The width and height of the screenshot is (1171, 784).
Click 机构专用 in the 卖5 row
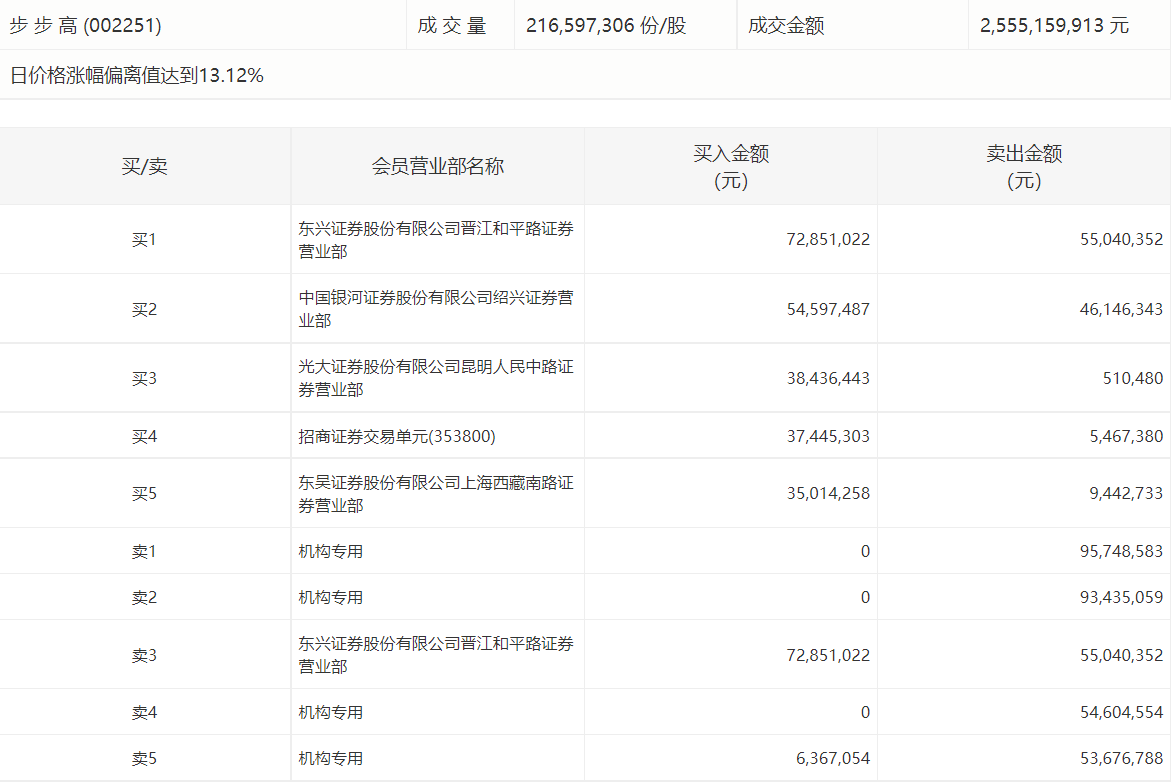click(330, 759)
